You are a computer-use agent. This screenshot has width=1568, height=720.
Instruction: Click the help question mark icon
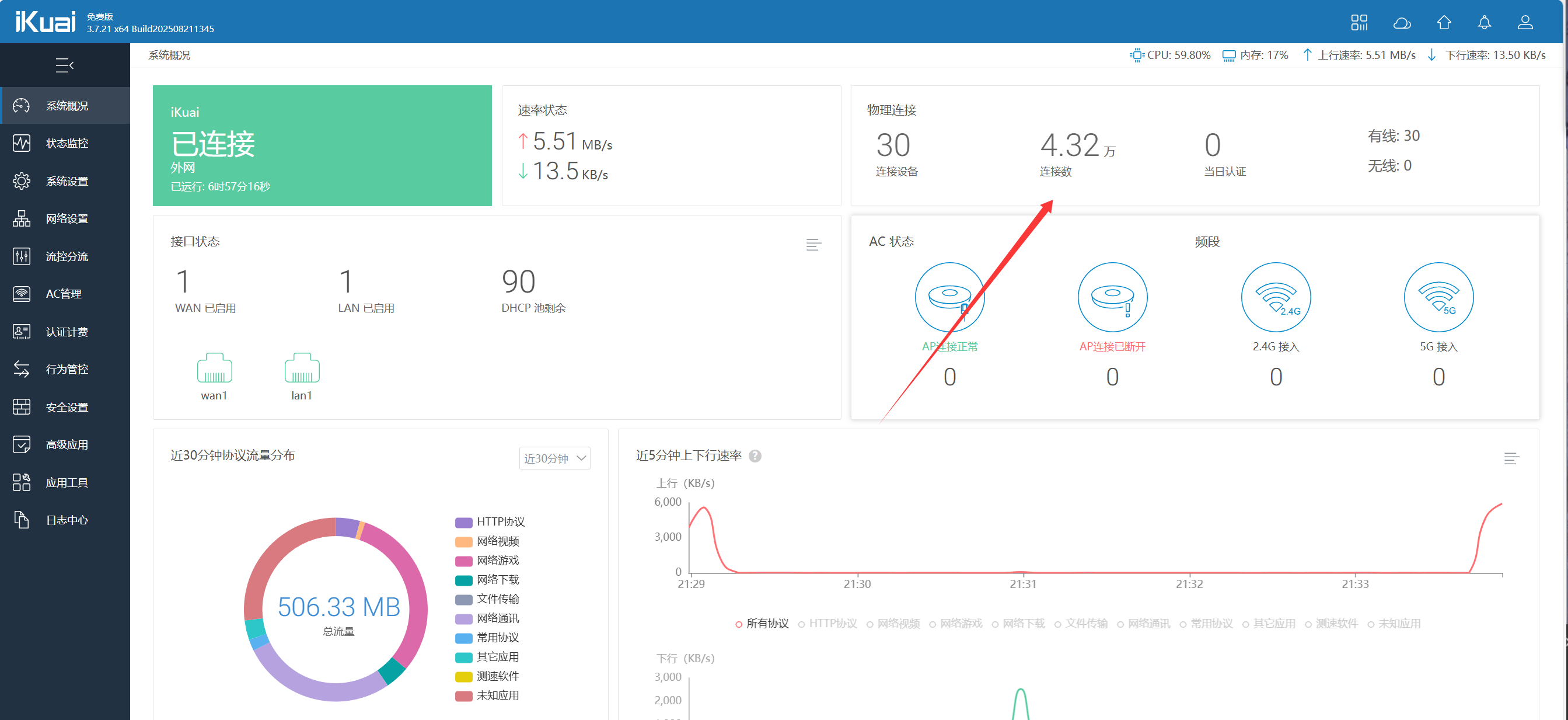coord(755,455)
